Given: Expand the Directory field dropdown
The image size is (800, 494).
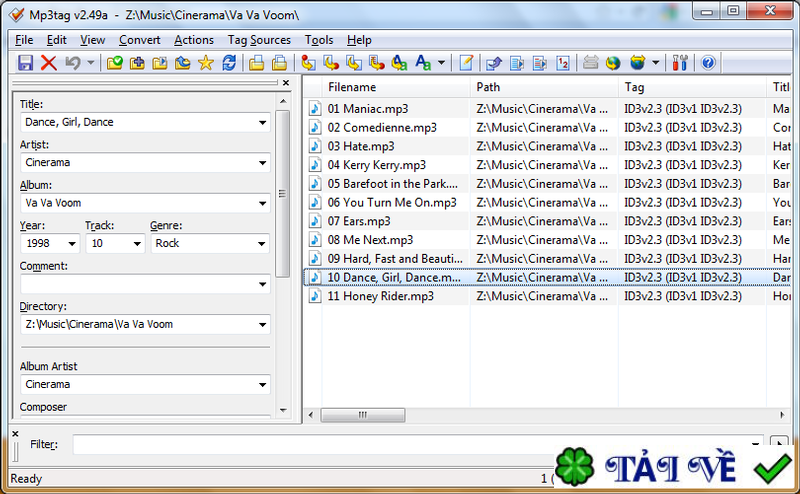Looking at the screenshot, I should [x=262, y=325].
